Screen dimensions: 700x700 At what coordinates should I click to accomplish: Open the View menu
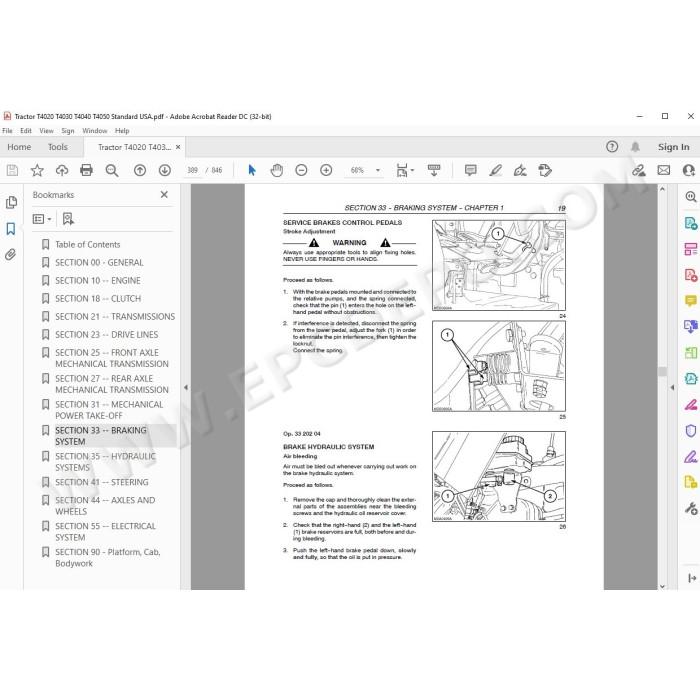pos(46,131)
